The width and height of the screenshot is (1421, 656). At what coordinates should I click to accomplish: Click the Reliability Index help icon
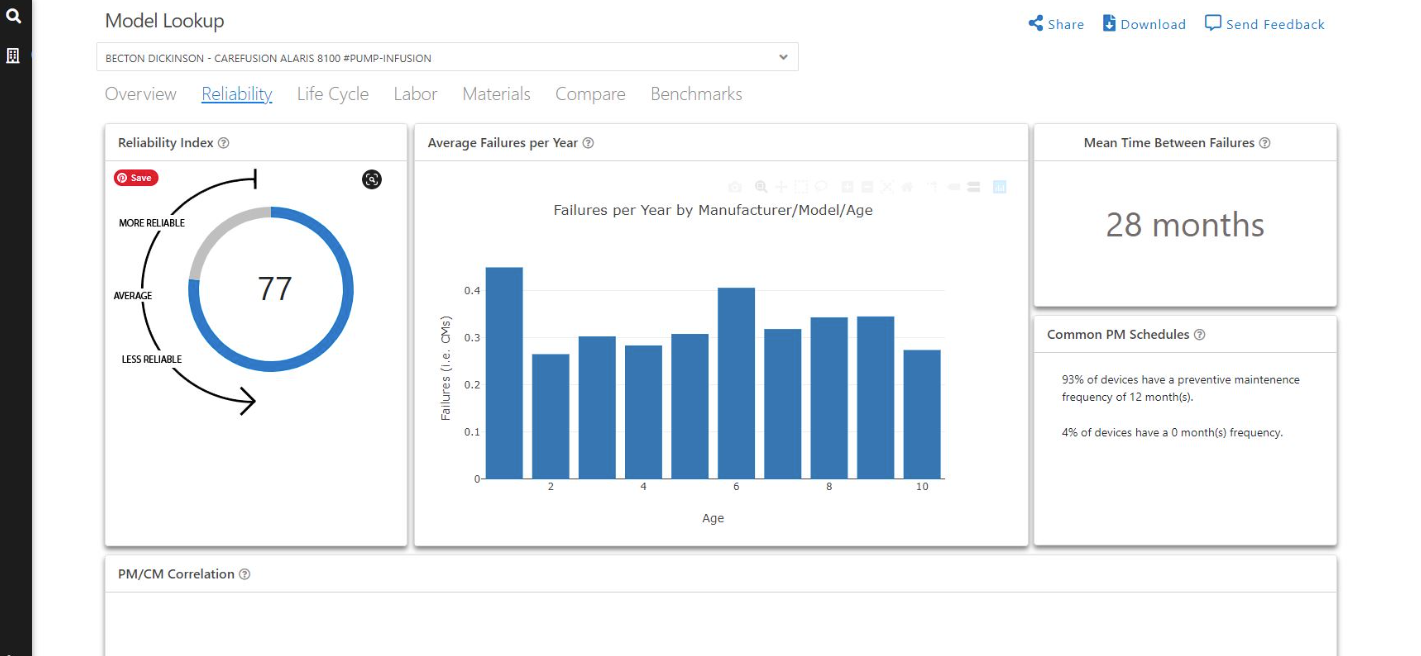coord(224,143)
